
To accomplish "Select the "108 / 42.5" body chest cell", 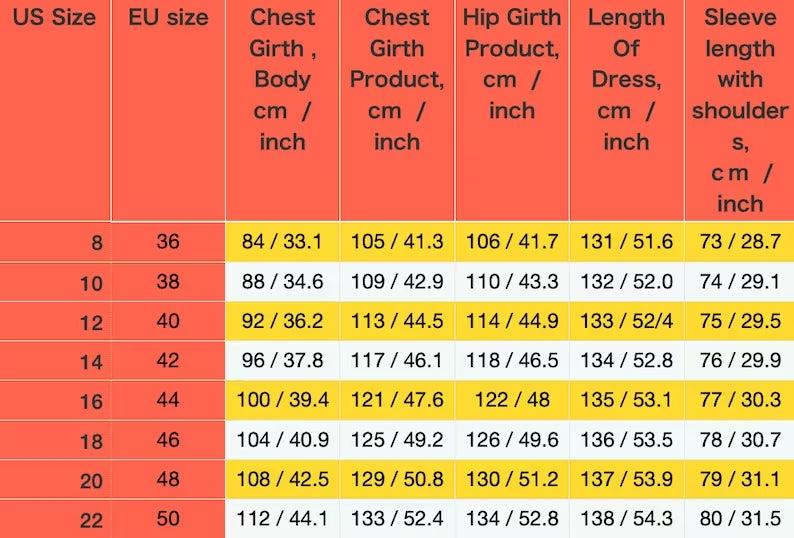I will (x=282, y=480).
